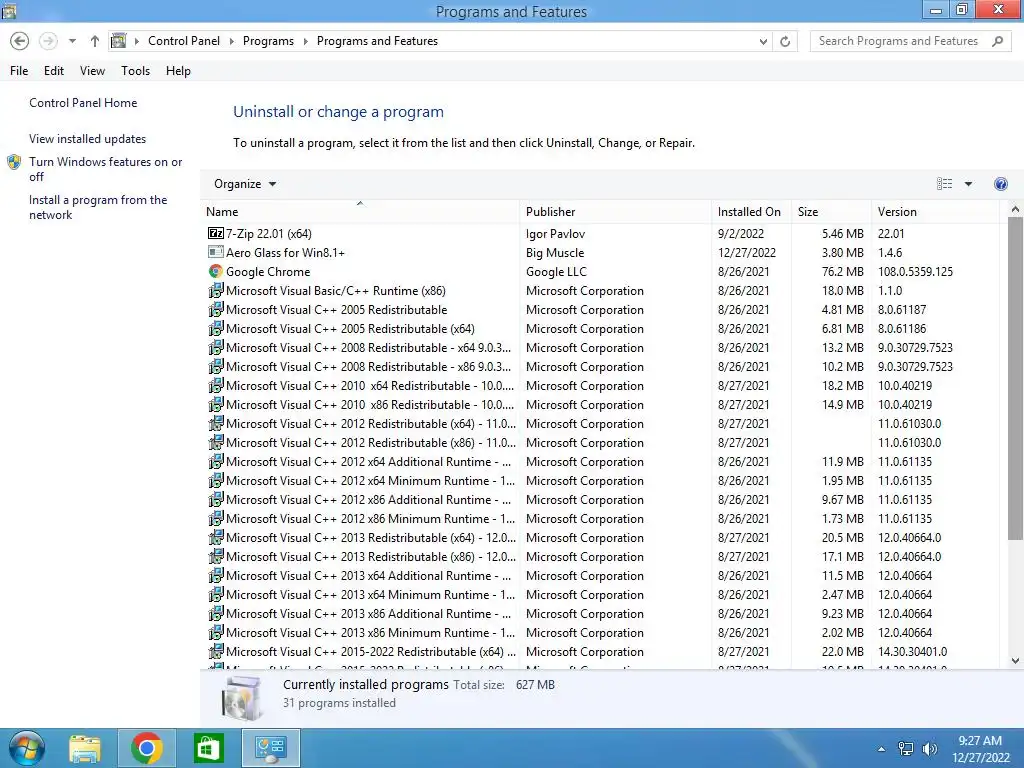1024x768 pixels.
Task: Click icon of Visual C++ 2013 x64 Additional Runtime
Action: 216,575
